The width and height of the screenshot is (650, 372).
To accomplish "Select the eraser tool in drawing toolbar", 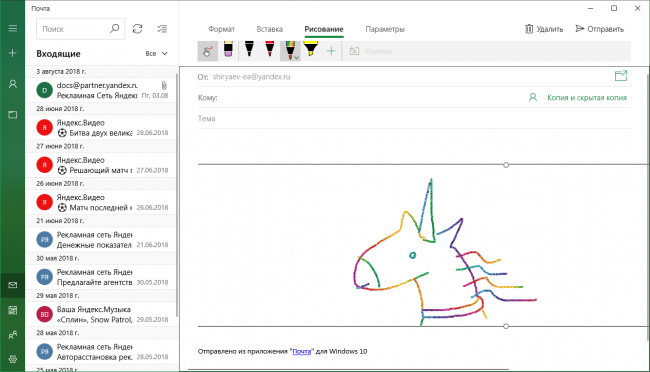I will point(228,51).
